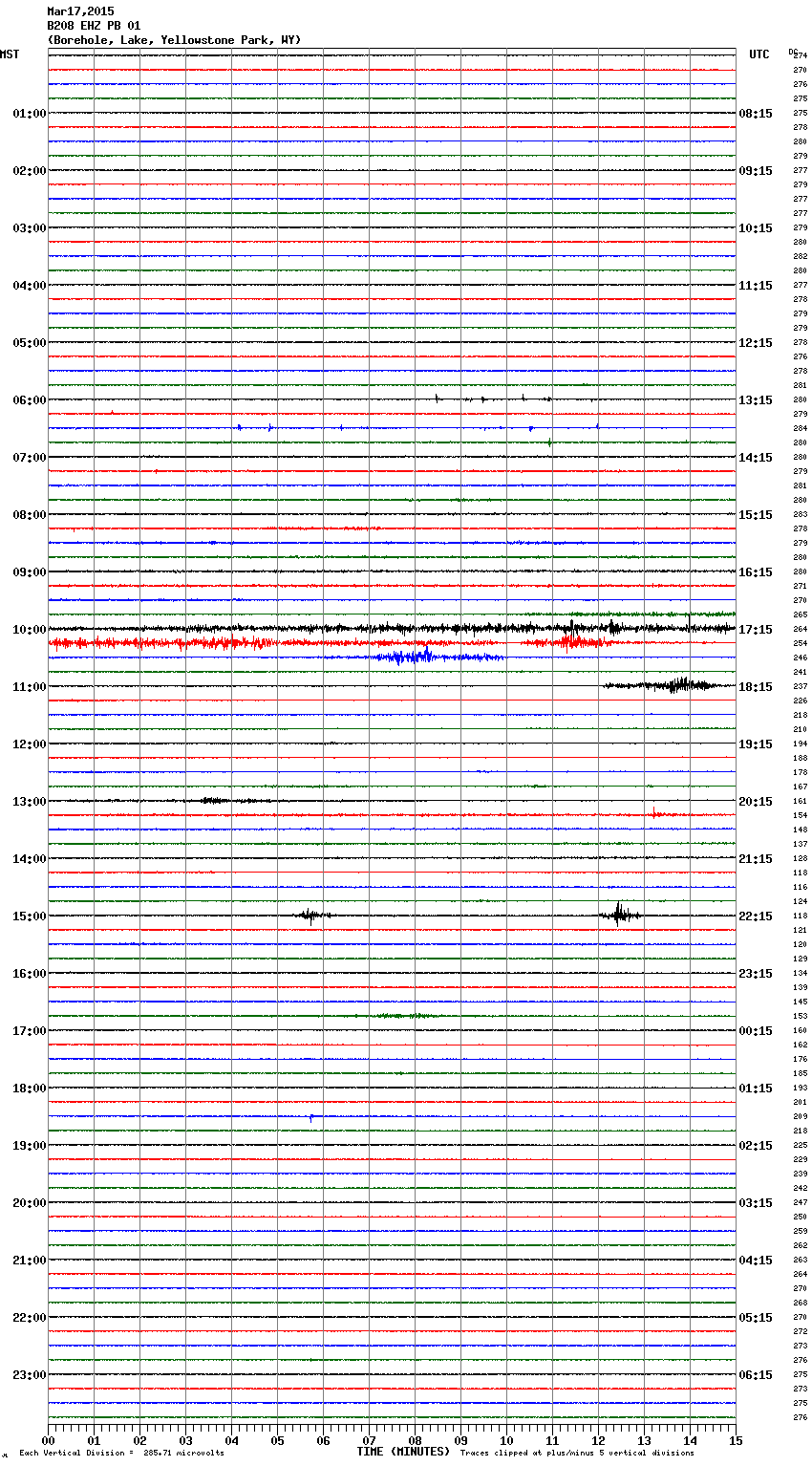Select the 01:00 MST time label
The width and height of the screenshot is (812, 1466).
pos(29,114)
